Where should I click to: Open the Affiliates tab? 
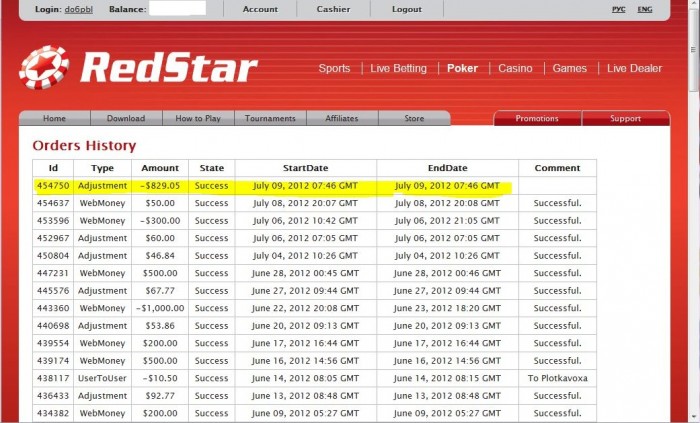[x=342, y=118]
